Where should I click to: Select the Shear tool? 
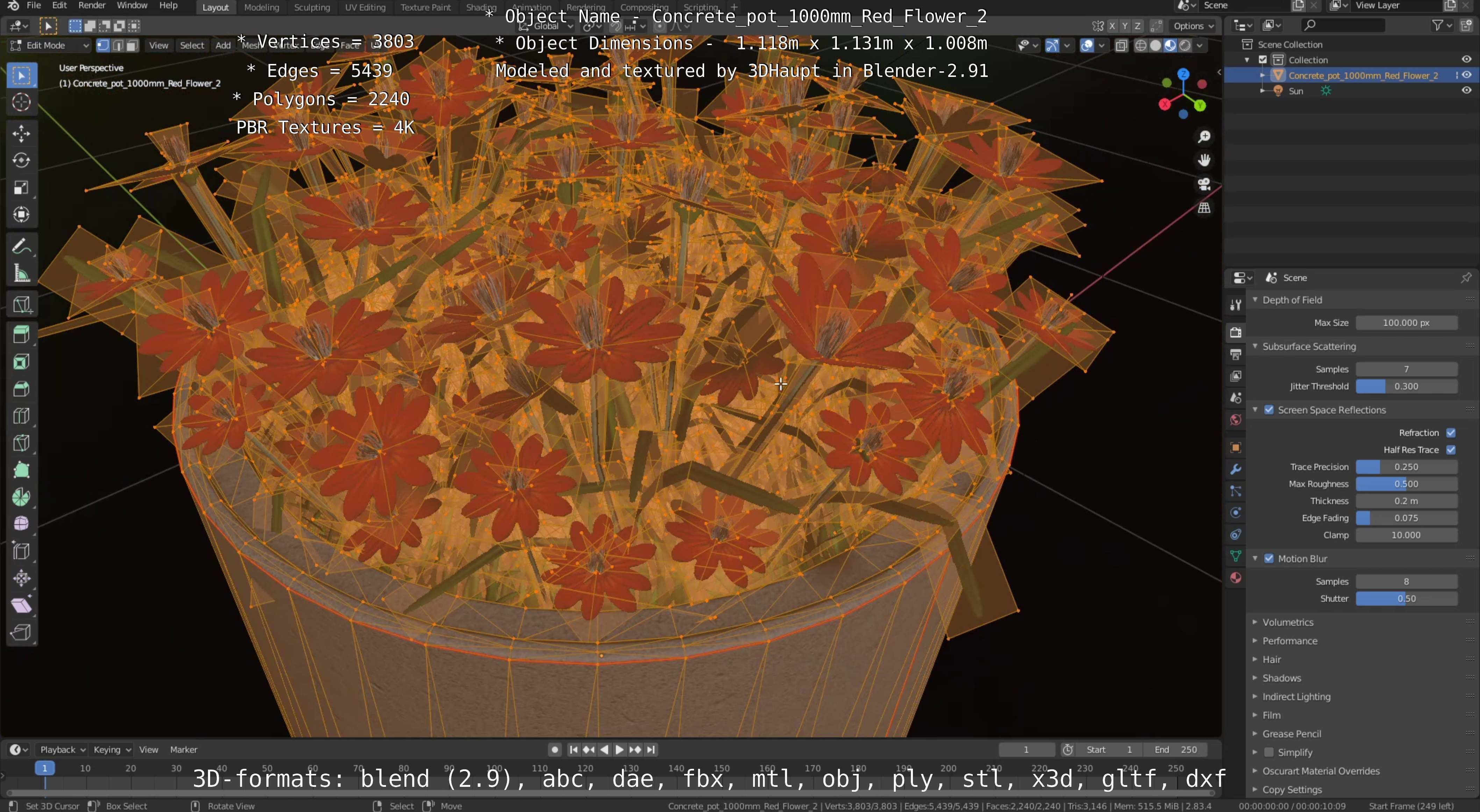coord(21,605)
